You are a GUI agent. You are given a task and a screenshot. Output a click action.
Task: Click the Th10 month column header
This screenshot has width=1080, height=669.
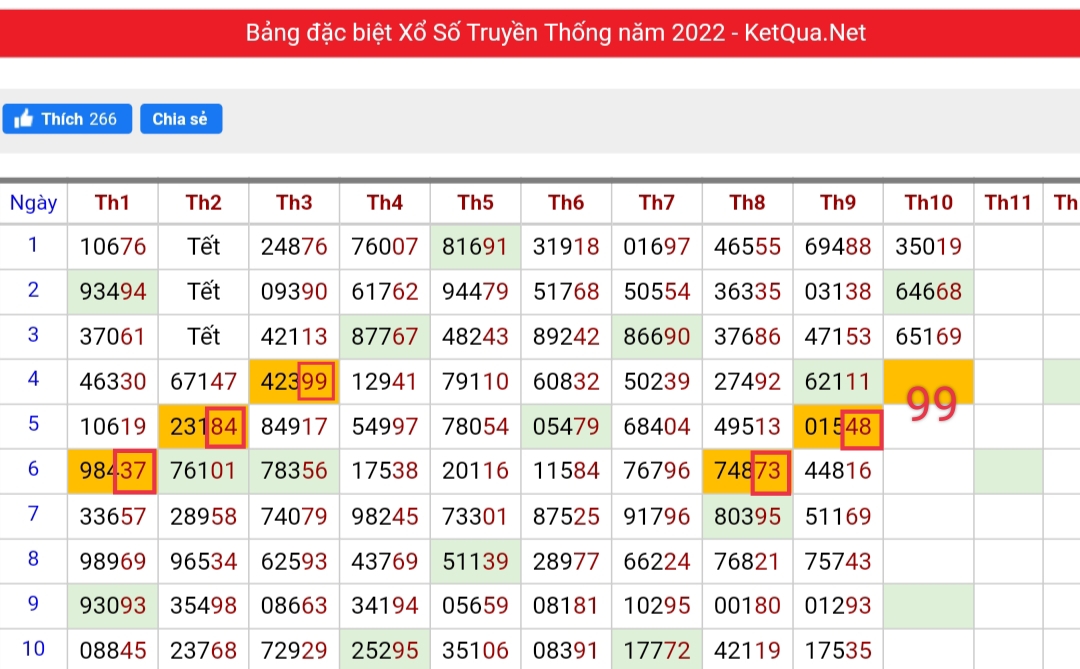(x=928, y=203)
